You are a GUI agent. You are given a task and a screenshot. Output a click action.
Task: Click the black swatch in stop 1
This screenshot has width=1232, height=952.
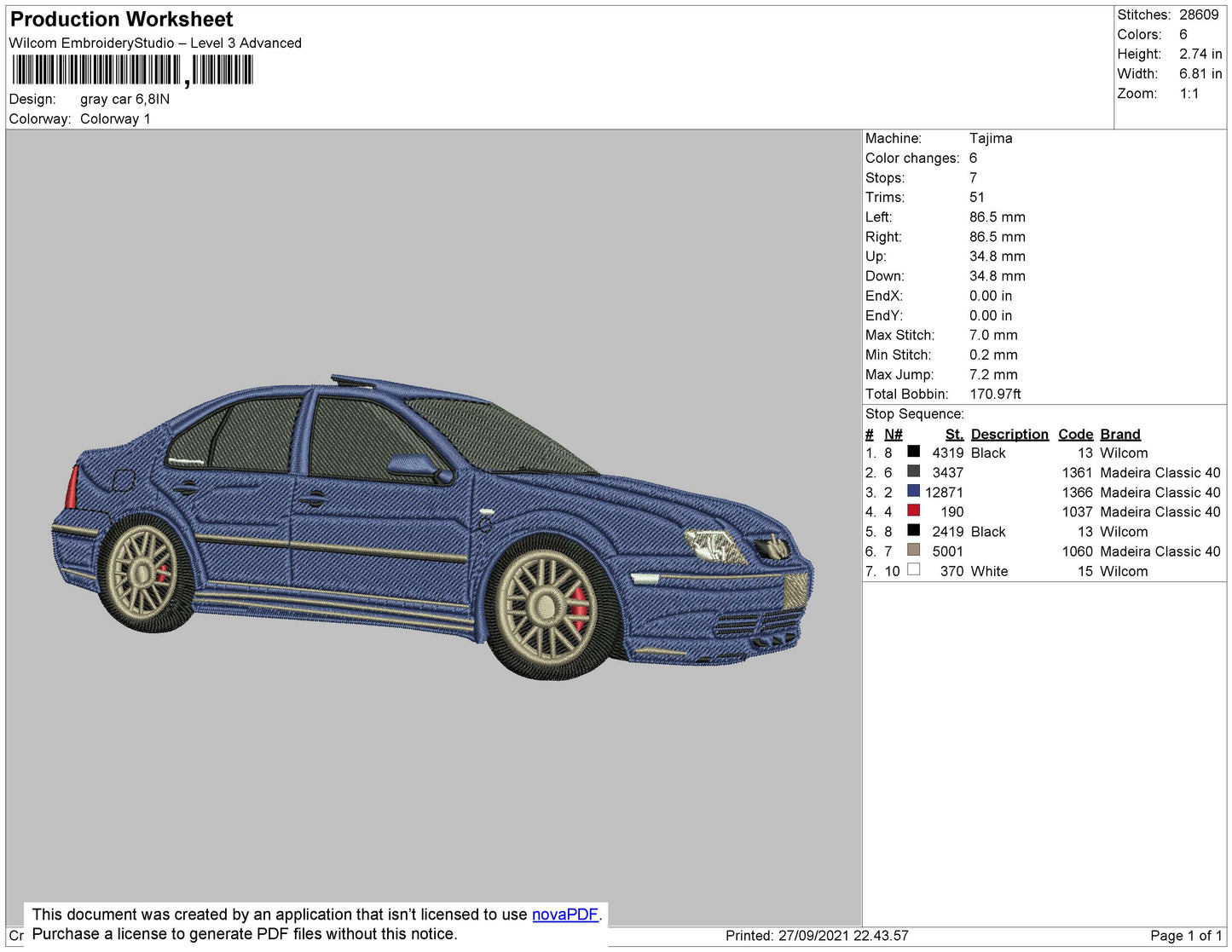coord(913,451)
